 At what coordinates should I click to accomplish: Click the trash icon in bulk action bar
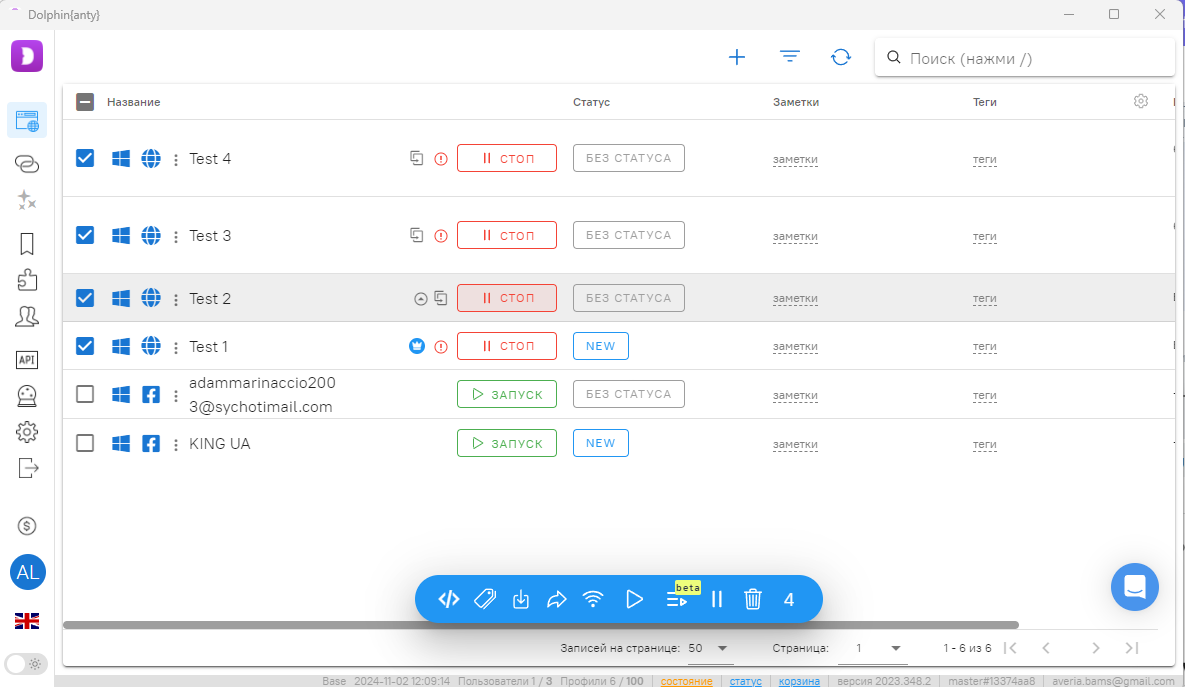click(x=753, y=600)
